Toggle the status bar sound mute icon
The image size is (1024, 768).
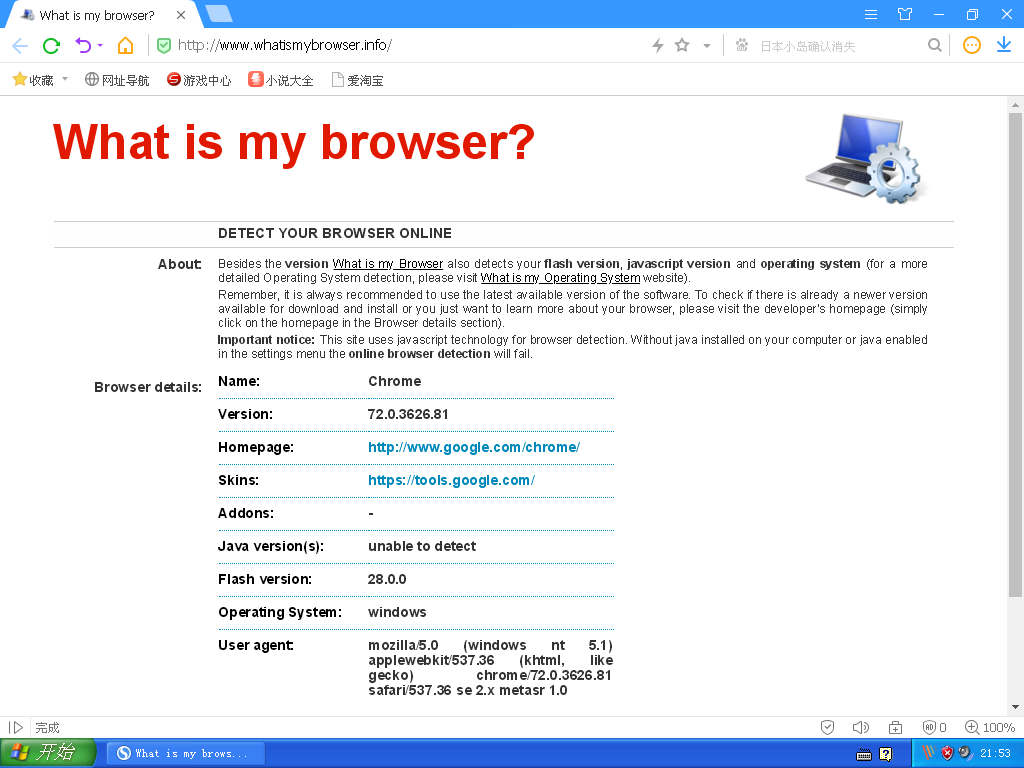(x=860, y=727)
